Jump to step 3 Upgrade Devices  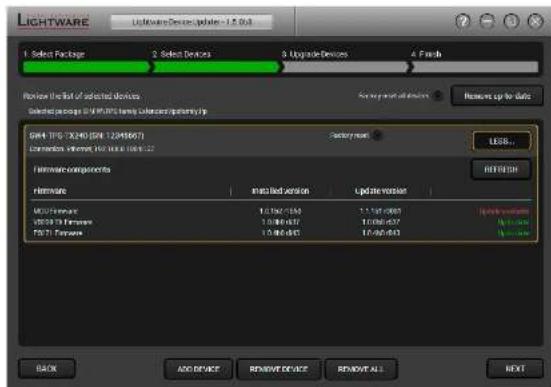[315, 54]
